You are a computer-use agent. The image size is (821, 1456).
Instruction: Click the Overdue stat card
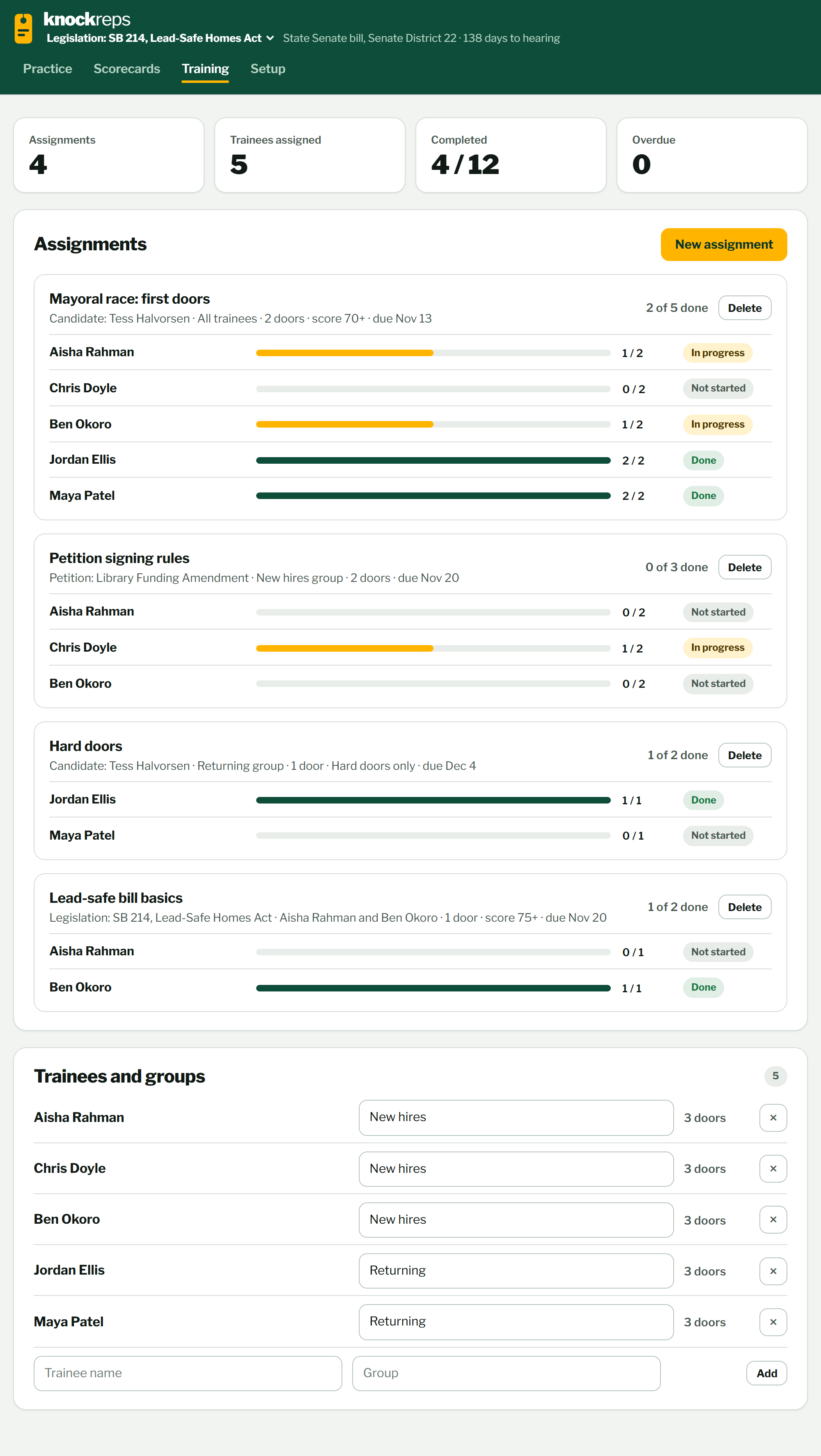click(712, 155)
